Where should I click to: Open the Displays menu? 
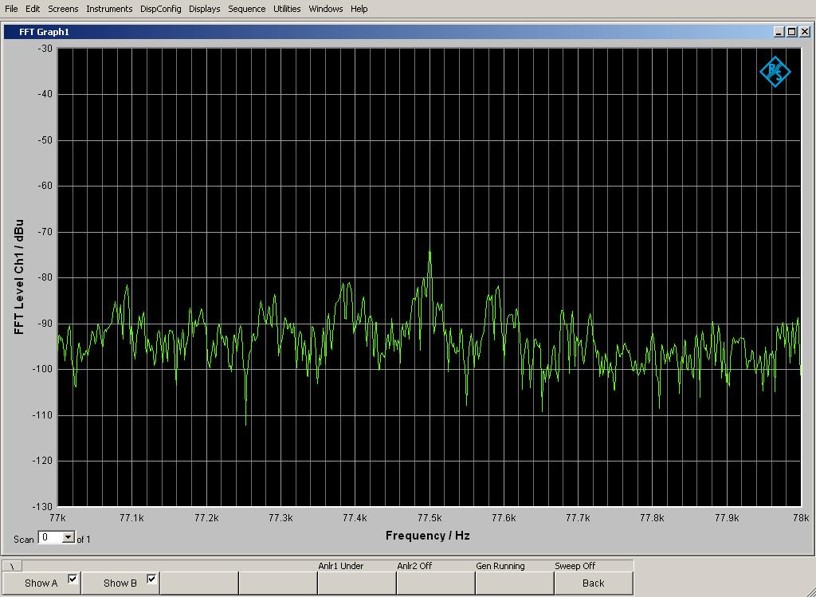tap(205, 9)
